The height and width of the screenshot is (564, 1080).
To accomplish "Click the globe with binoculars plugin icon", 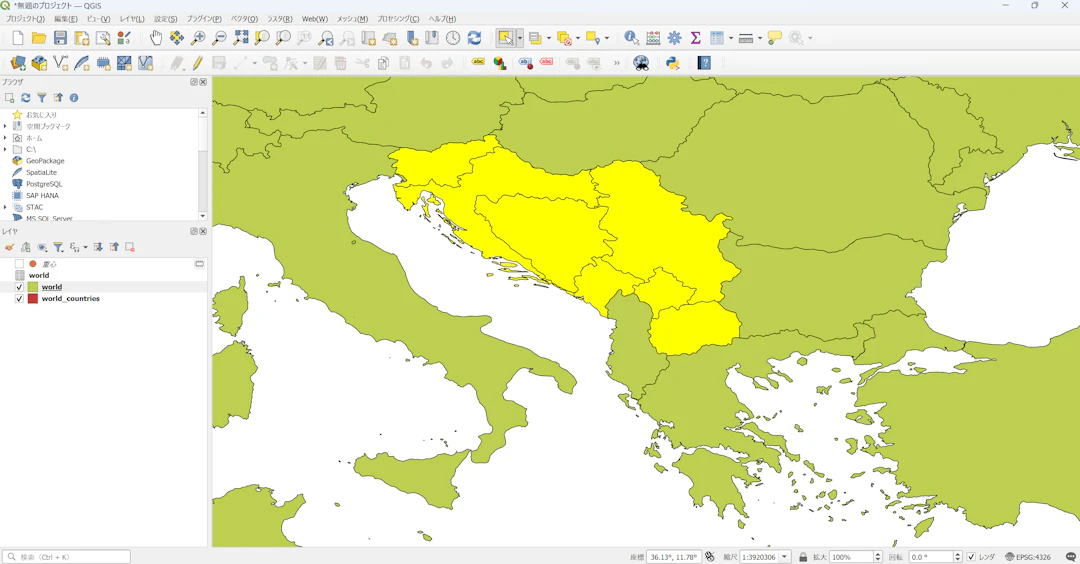I will [x=641, y=63].
